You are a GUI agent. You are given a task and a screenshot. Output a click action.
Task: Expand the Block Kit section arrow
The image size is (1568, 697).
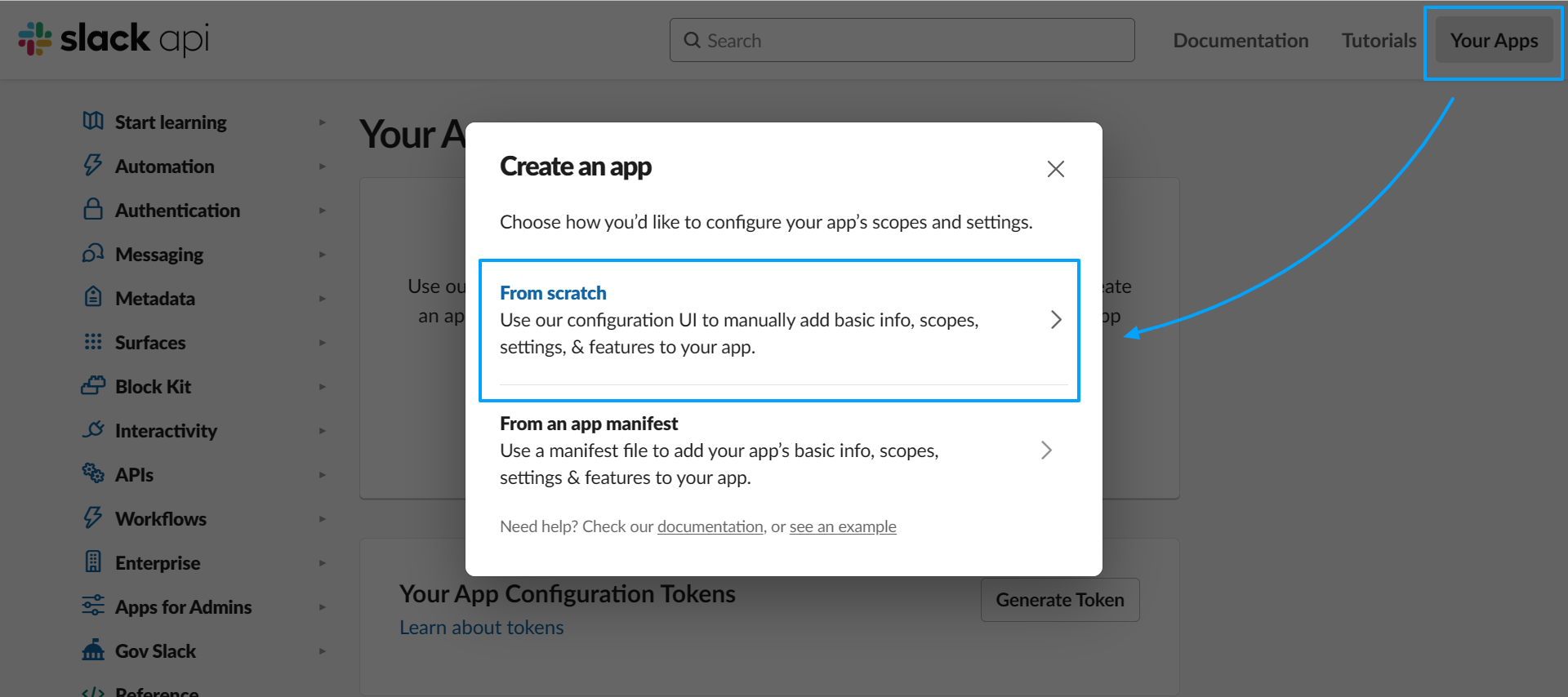coord(323,387)
